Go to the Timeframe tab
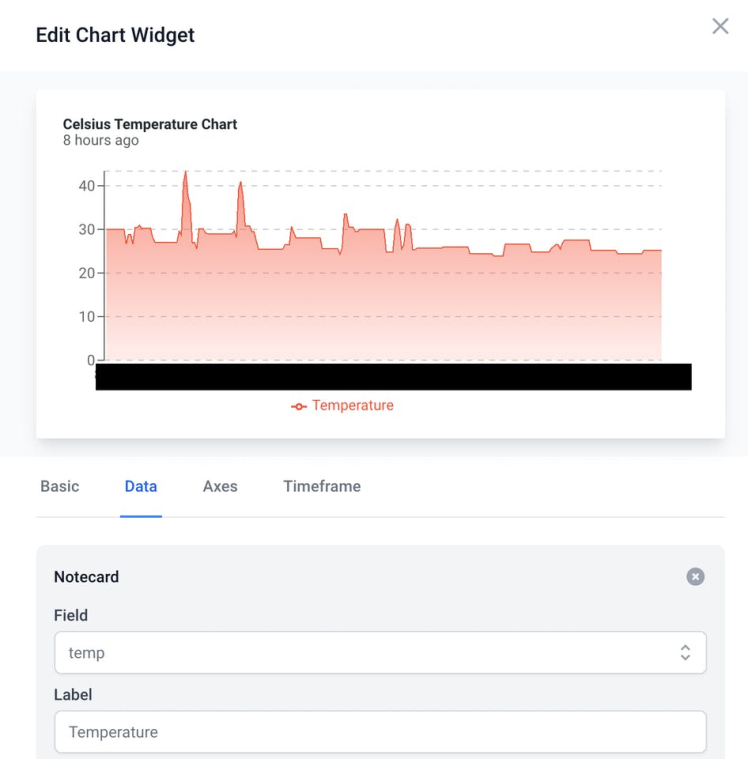Image resolution: width=748 pixels, height=759 pixels. click(322, 487)
